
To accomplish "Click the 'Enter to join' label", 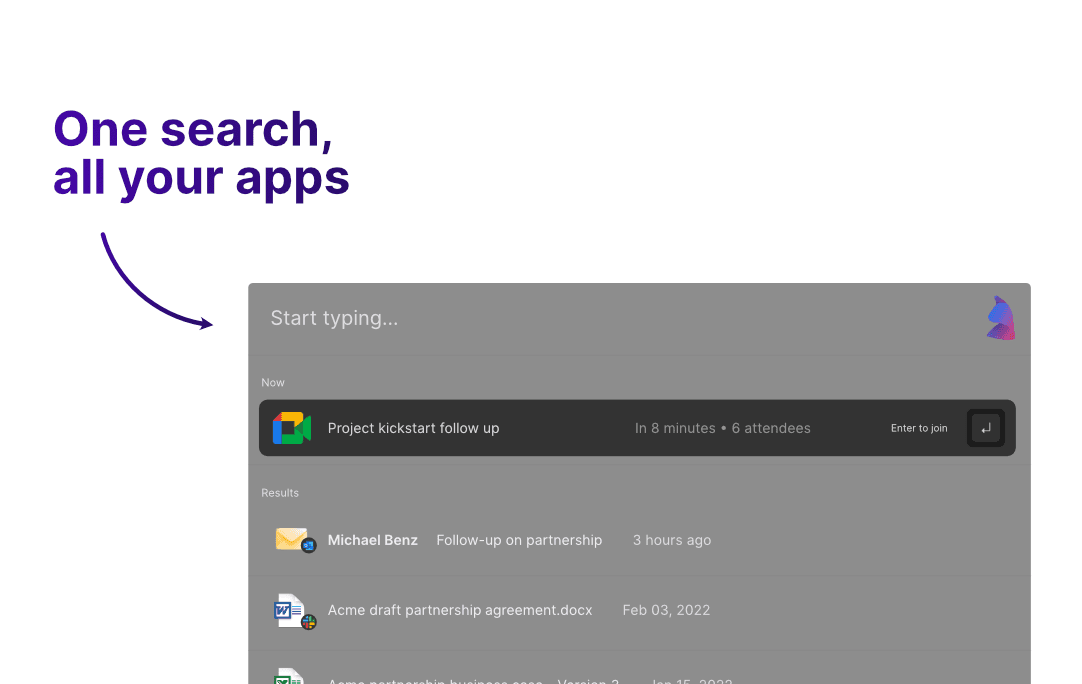I will [x=918, y=428].
